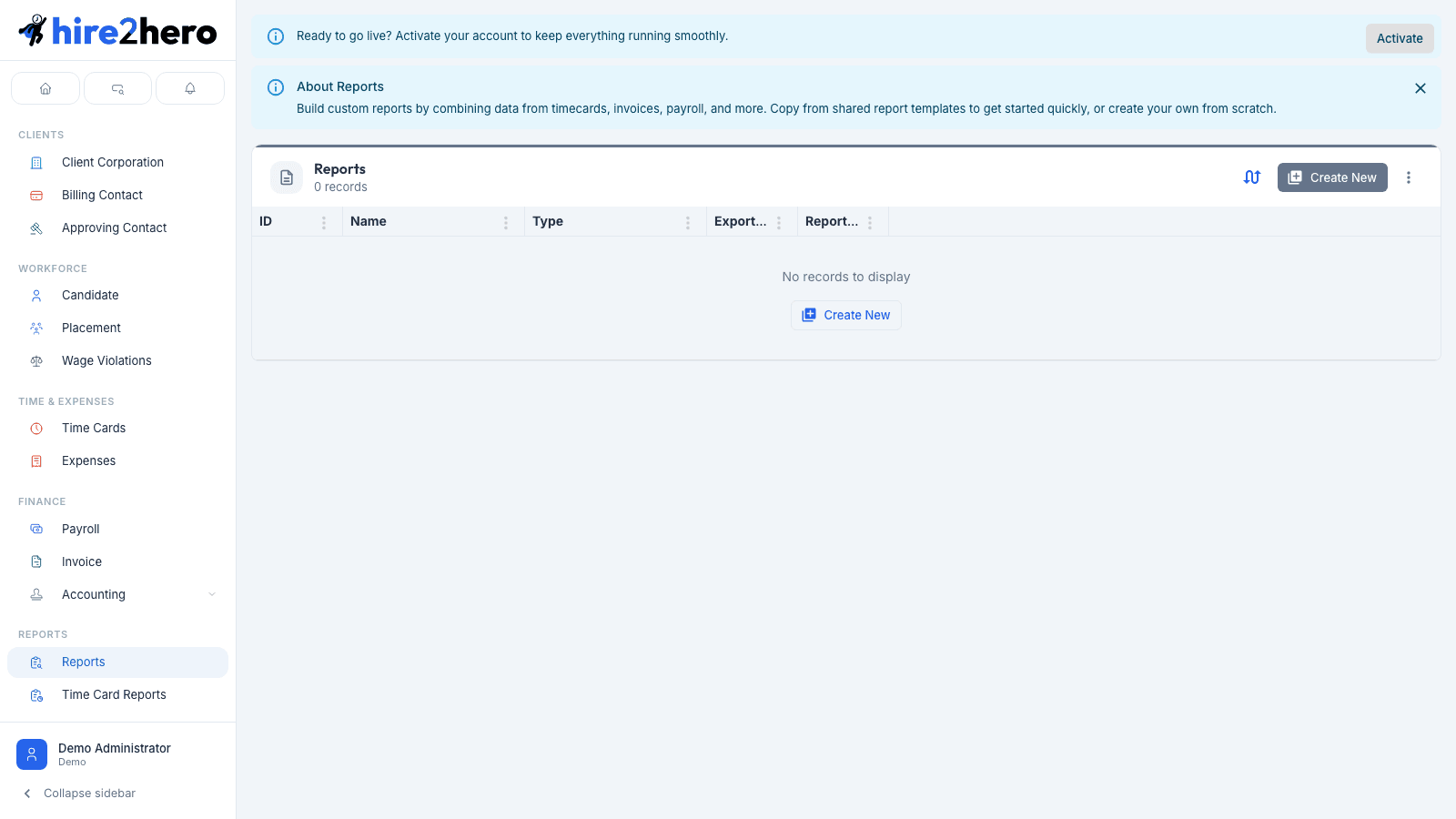Screen dimensions: 1456x819
Task: Click the Reports sidebar icon
Action: click(36, 662)
